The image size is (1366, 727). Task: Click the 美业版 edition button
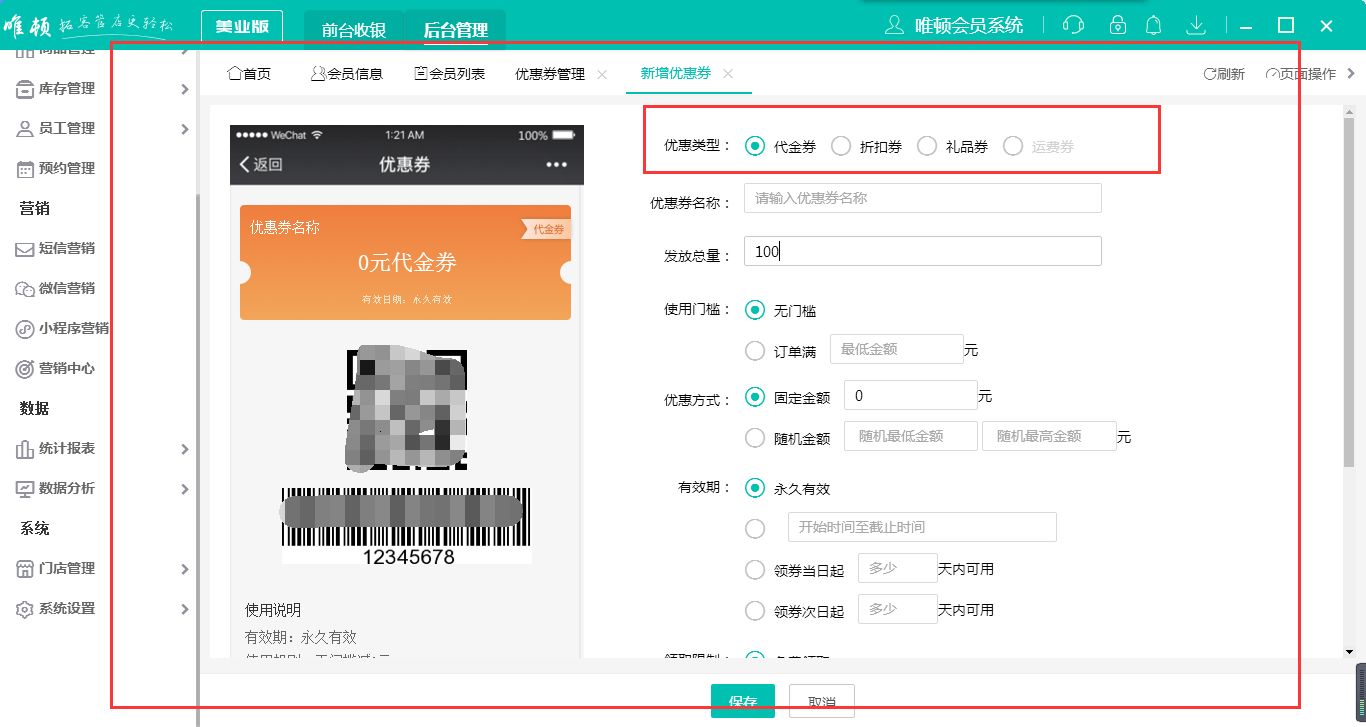(242, 26)
